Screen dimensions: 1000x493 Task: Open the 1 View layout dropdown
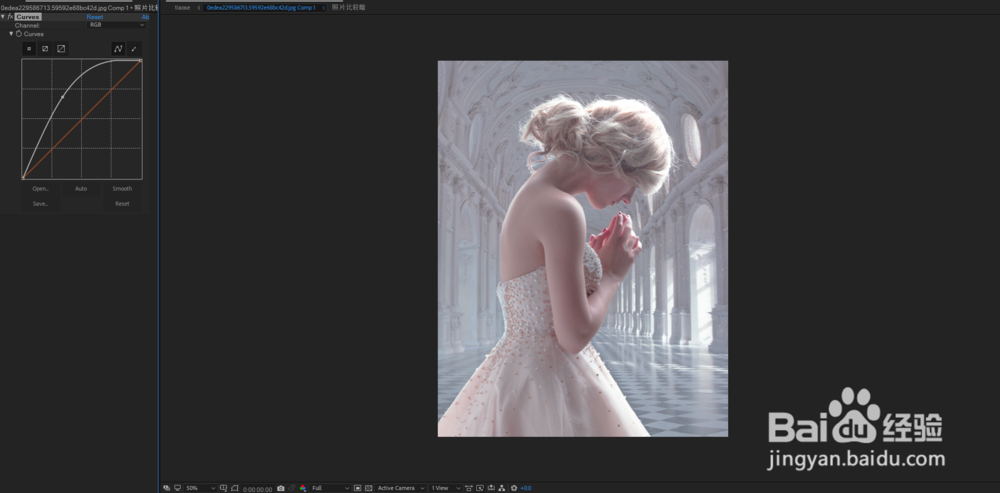(445, 488)
